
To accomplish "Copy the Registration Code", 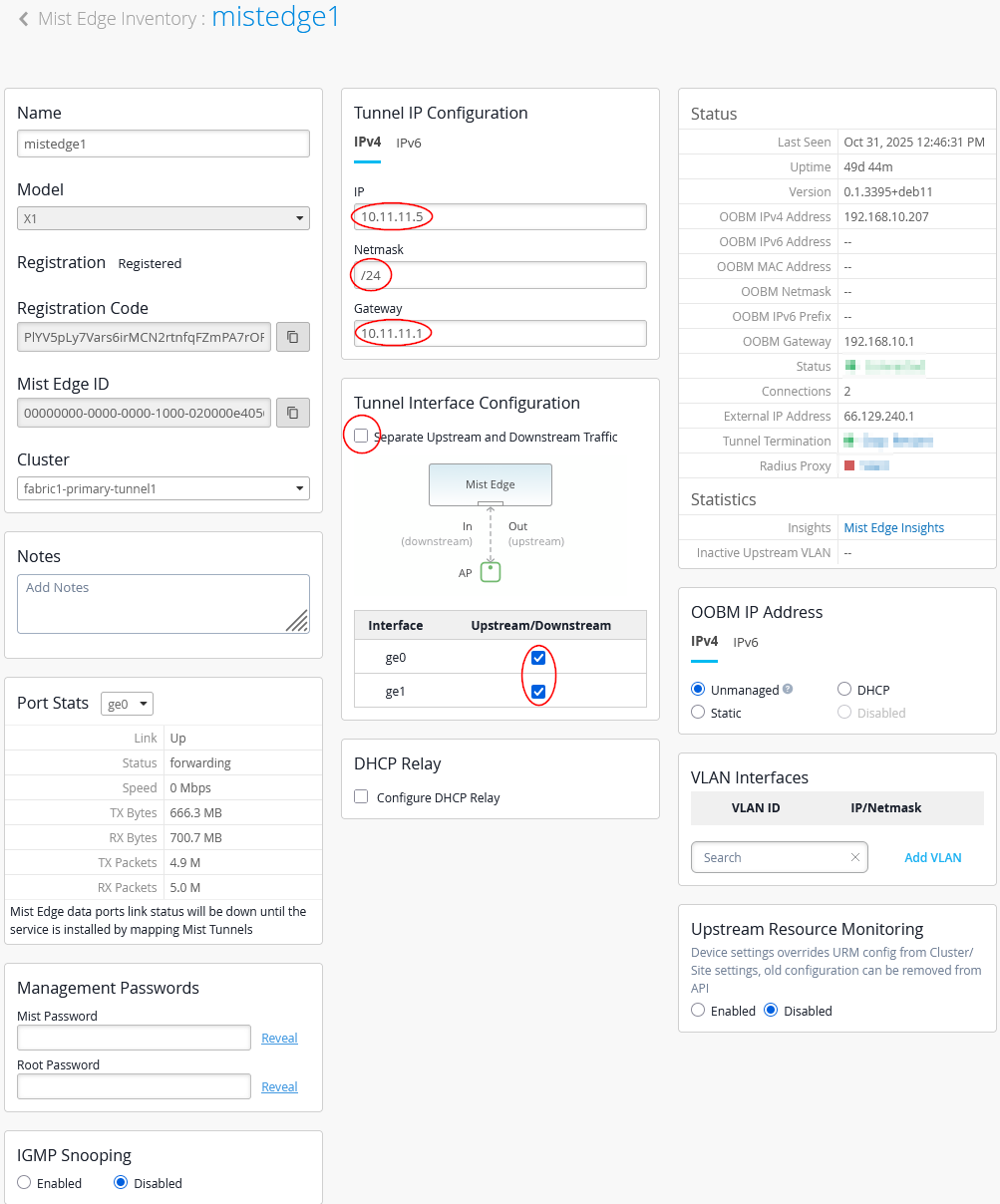I will coord(293,337).
